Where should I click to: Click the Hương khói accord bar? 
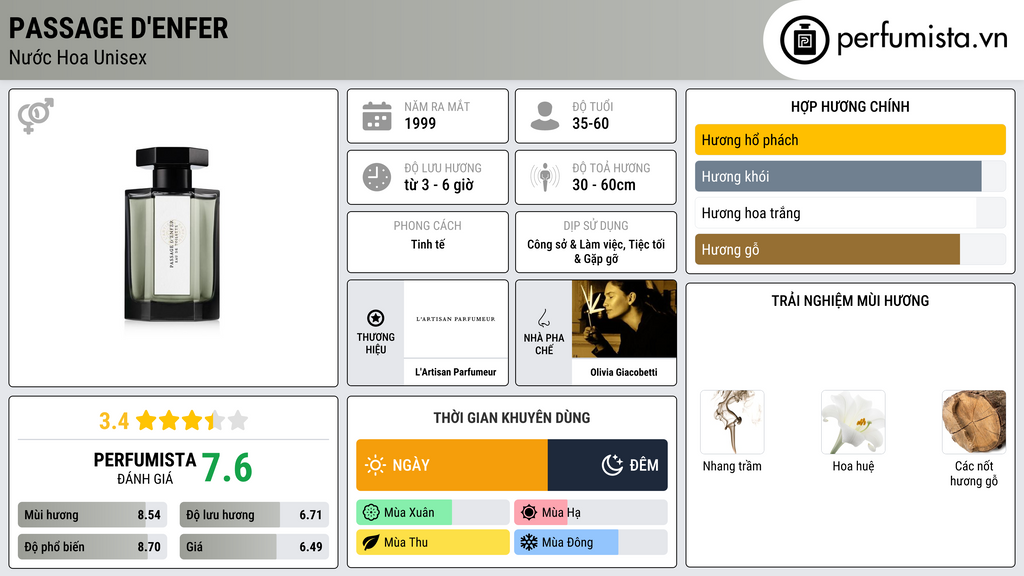click(850, 176)
